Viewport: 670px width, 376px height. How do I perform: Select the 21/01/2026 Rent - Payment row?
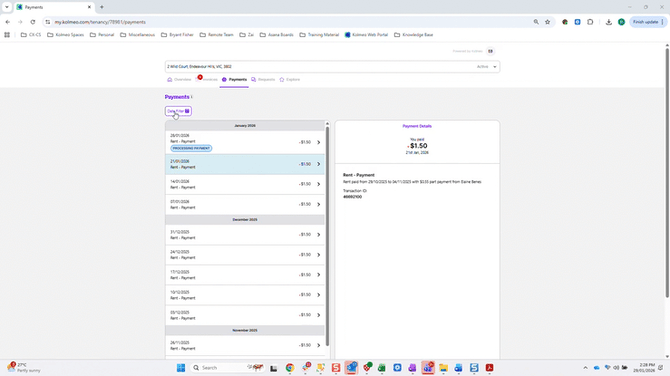click(245, 164)
